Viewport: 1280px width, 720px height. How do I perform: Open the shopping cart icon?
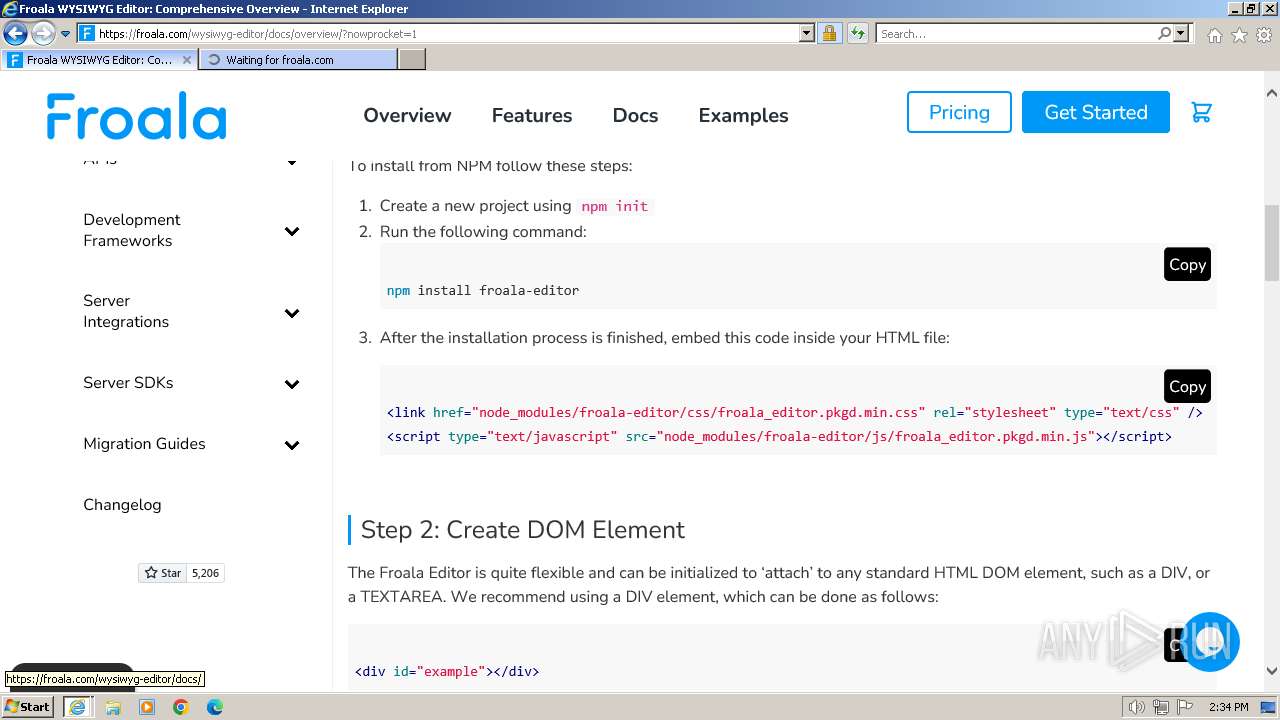1201,112
